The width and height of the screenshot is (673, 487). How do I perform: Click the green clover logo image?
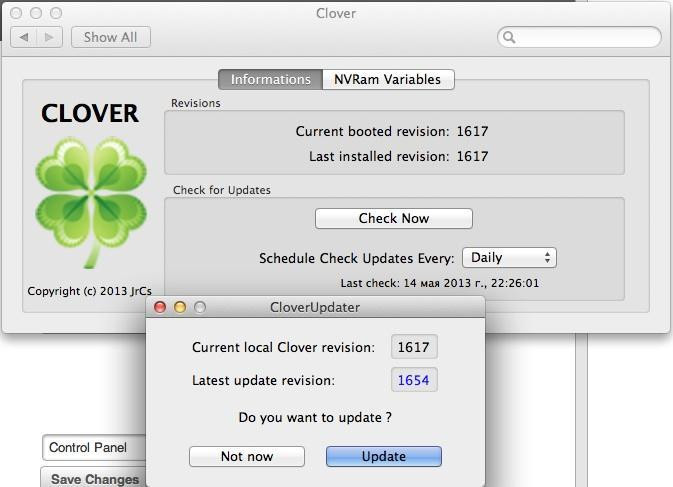(x=91, y=201)
